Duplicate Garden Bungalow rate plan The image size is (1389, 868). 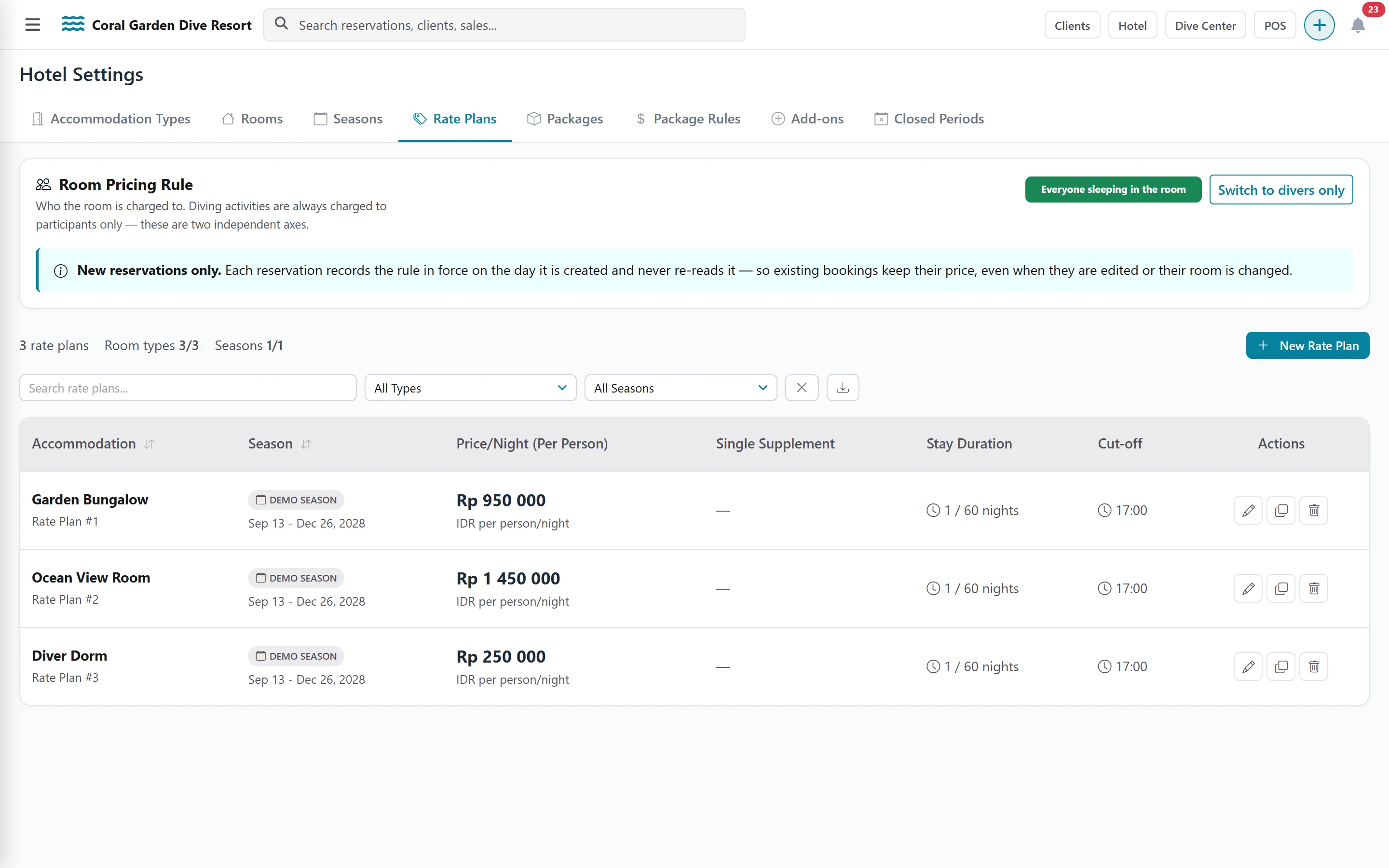point(1281,510)
